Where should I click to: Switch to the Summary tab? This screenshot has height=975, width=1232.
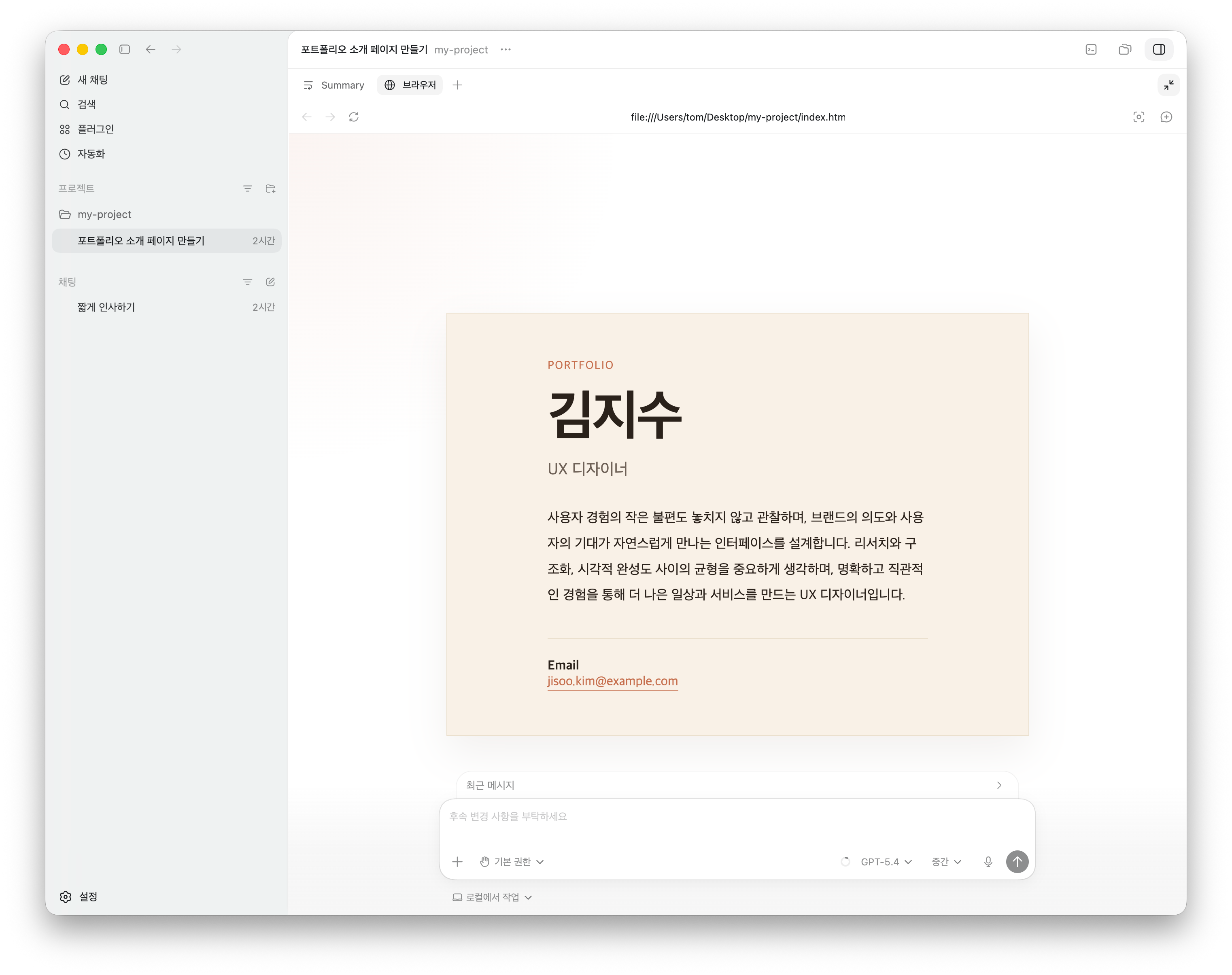[333, 85]
